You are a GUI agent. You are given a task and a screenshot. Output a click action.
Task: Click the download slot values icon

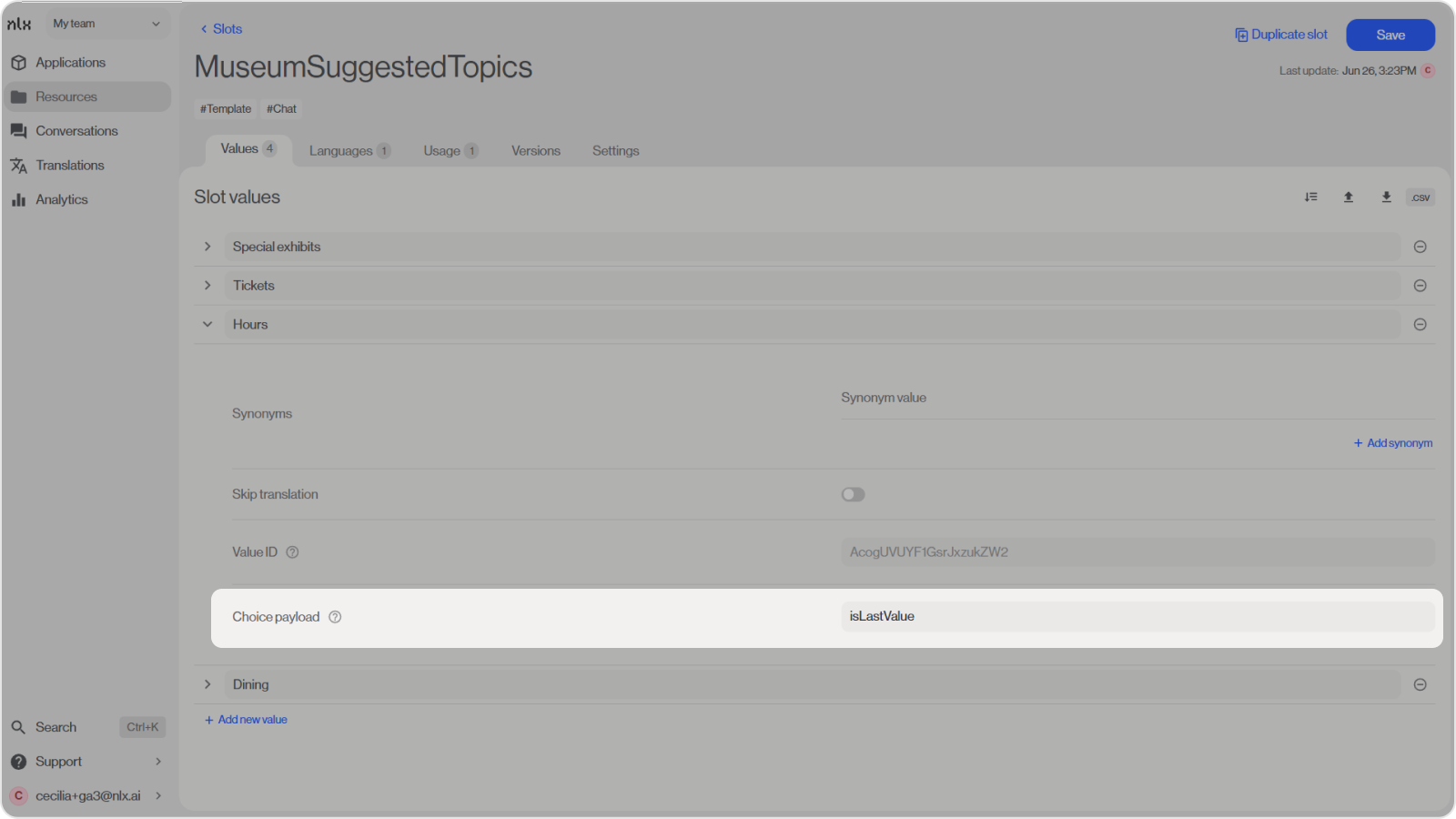pyautogui.click(x=1386, y=197)
